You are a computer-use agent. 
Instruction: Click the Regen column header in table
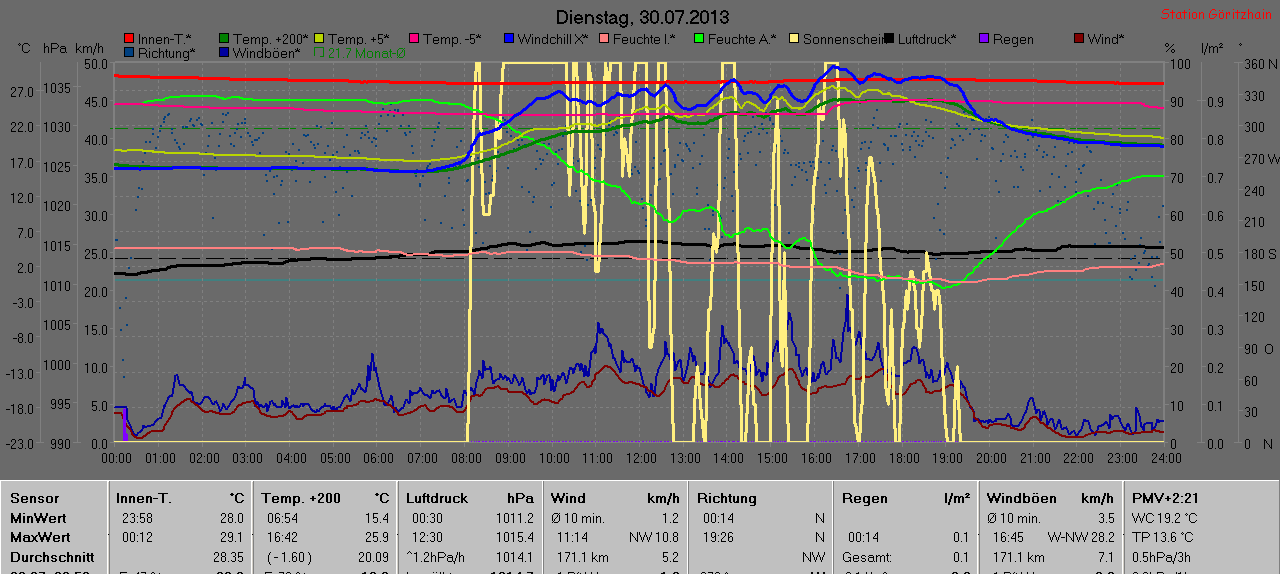click(865, 498)
